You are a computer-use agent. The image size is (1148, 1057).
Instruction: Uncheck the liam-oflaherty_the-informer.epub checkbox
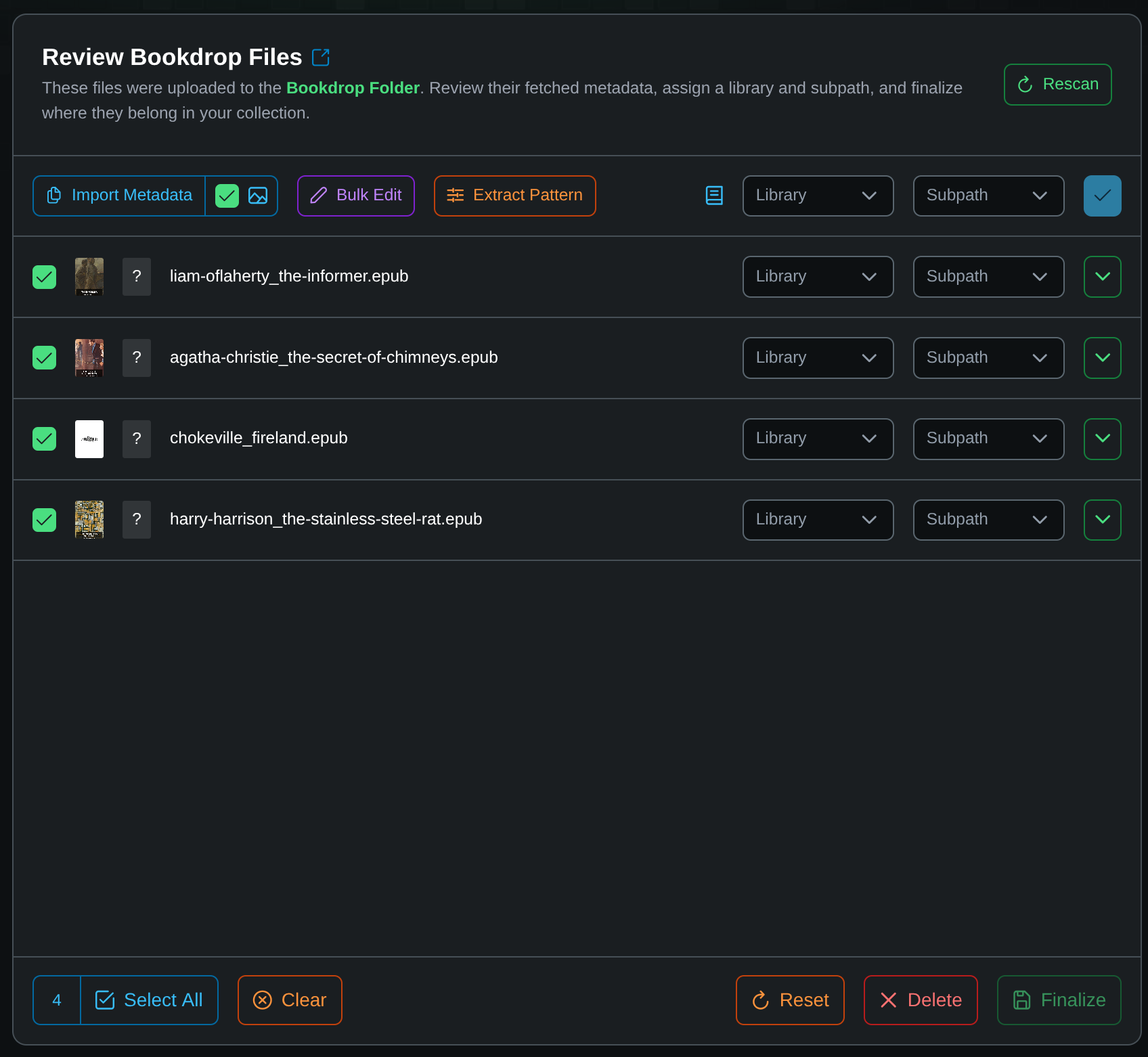point(45,277)
